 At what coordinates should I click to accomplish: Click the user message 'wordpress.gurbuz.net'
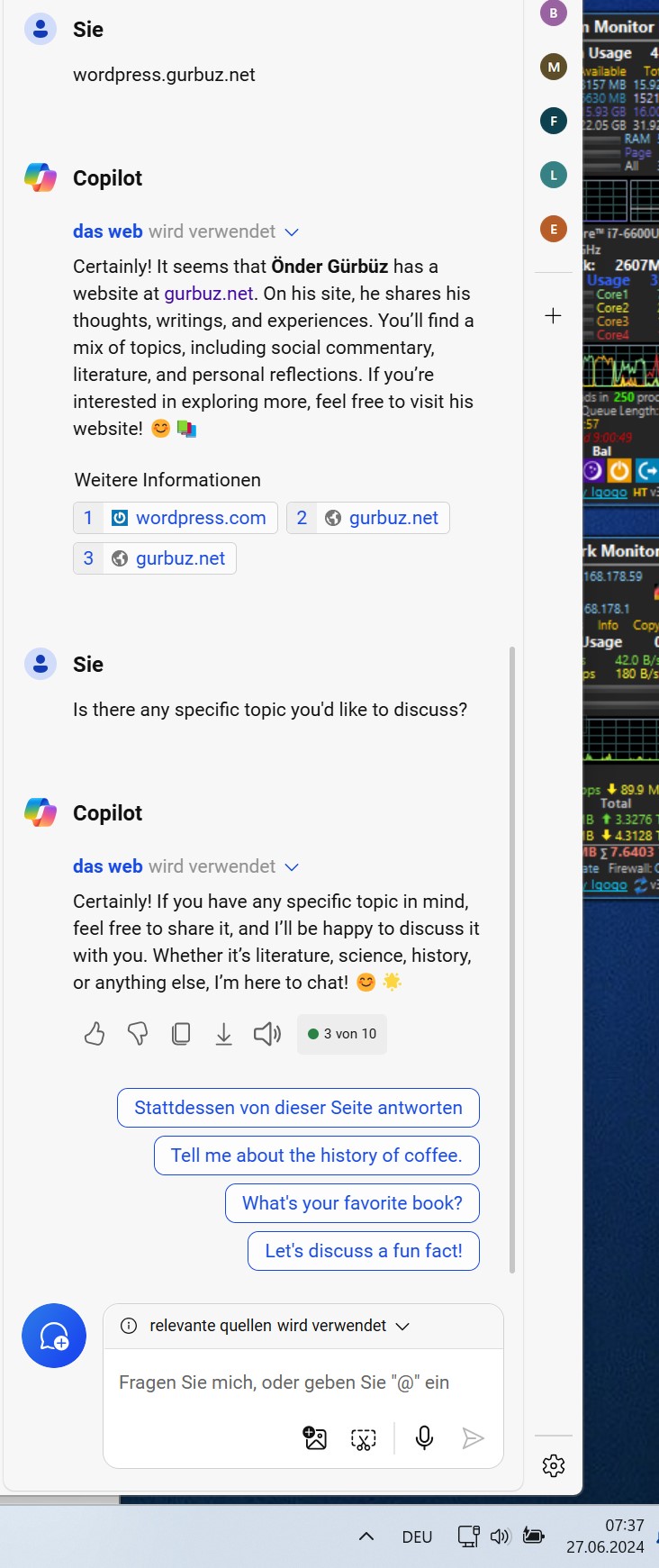coord(164,75)
